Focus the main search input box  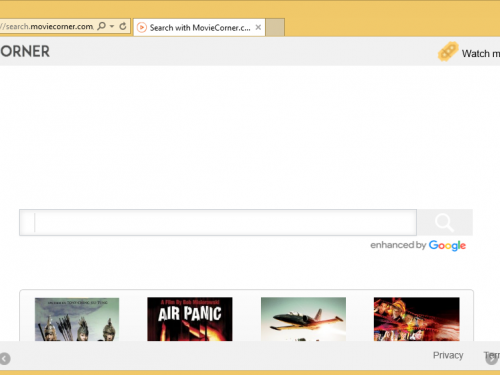point(218,222)
